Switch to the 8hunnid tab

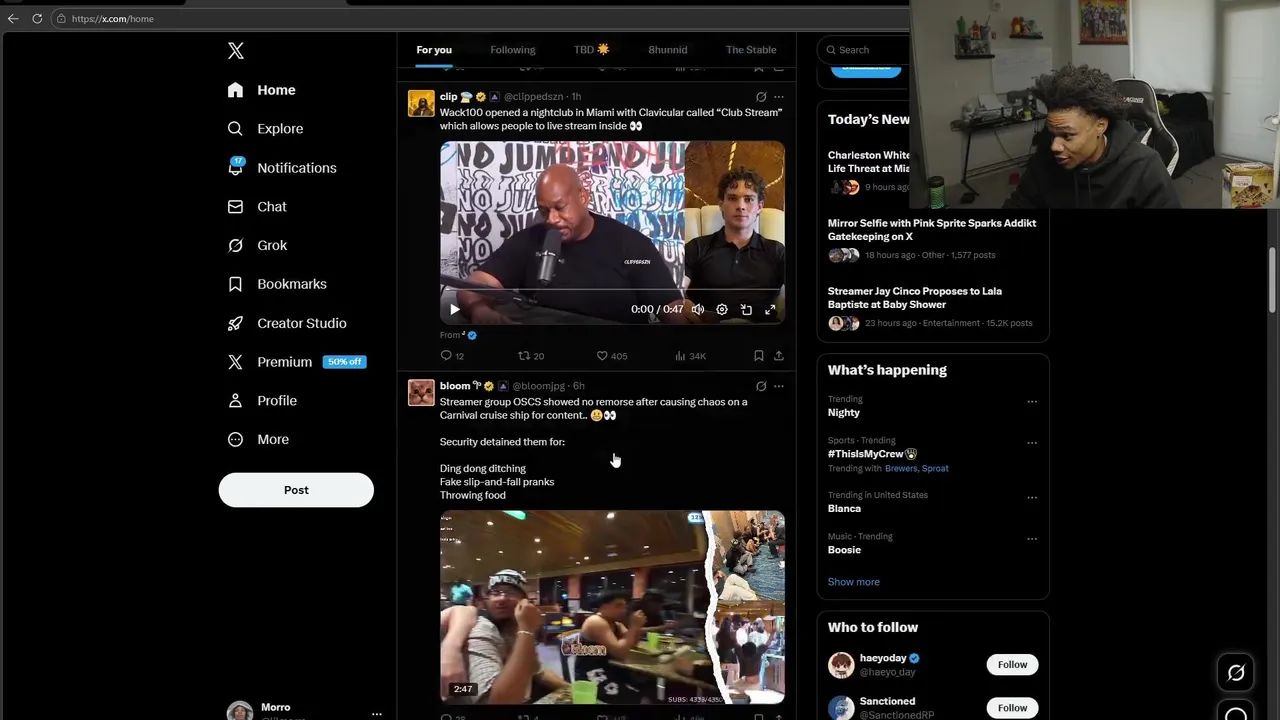(x=668, y=50)
